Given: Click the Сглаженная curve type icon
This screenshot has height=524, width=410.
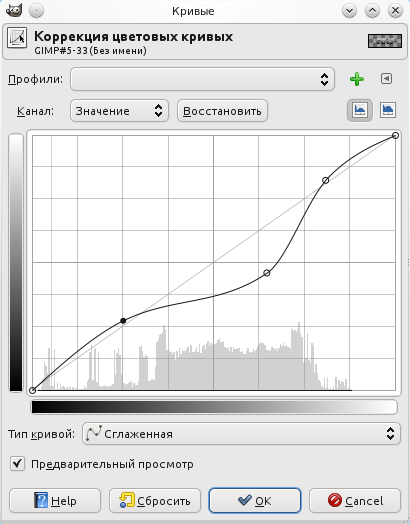Looking at the screenshot, I should [93, 433].
